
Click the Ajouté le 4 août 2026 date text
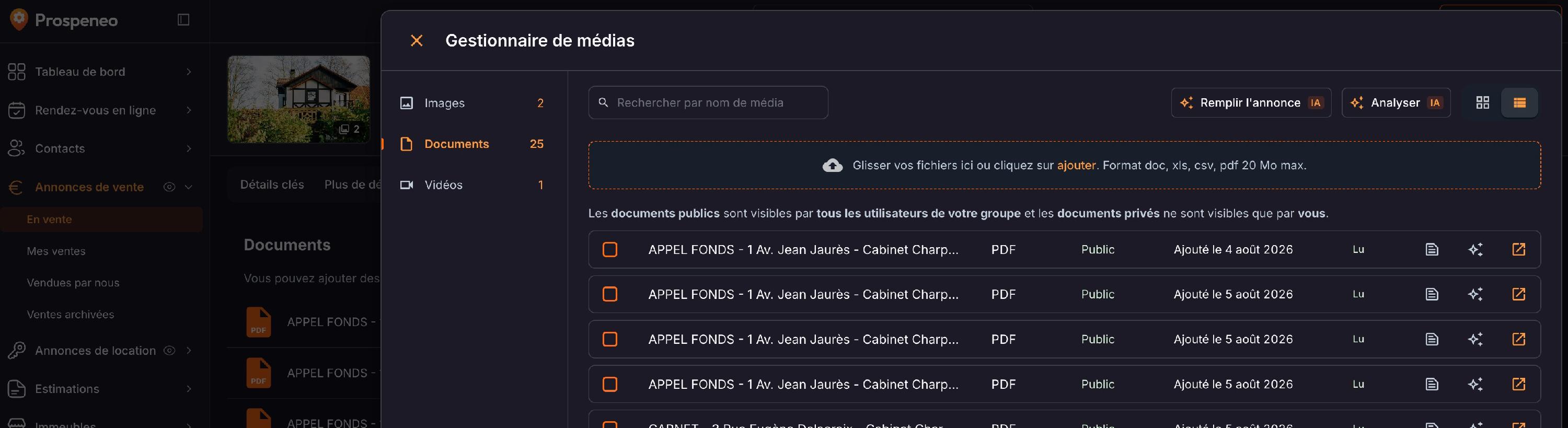pyautogui.click(x=1232, y=250)
